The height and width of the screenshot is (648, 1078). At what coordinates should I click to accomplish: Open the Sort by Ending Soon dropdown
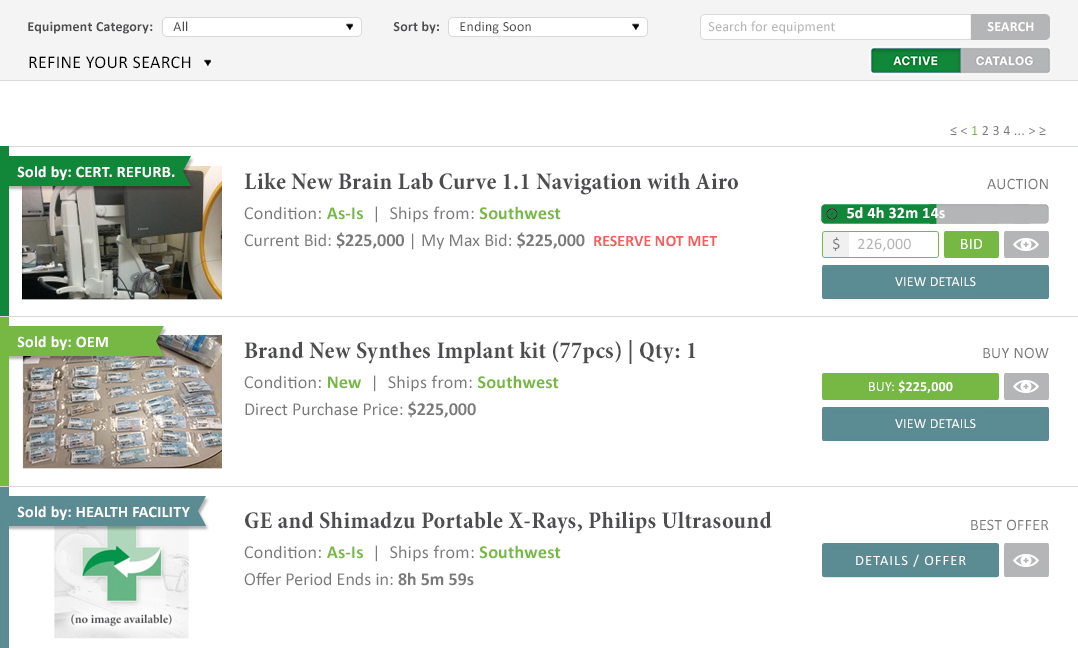pos(548,27)
